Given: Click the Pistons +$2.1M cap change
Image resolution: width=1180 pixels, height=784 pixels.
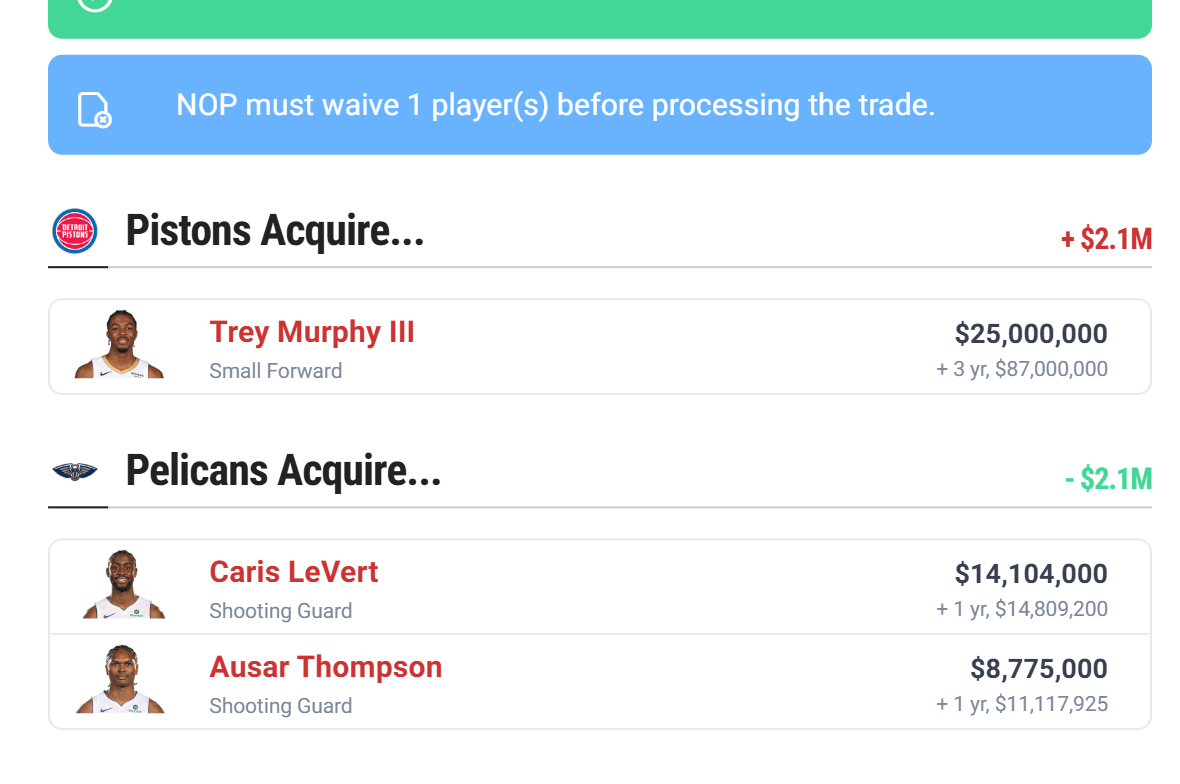Looking at the screenshot, I should pyautogui.click(x=1106, y=240).
